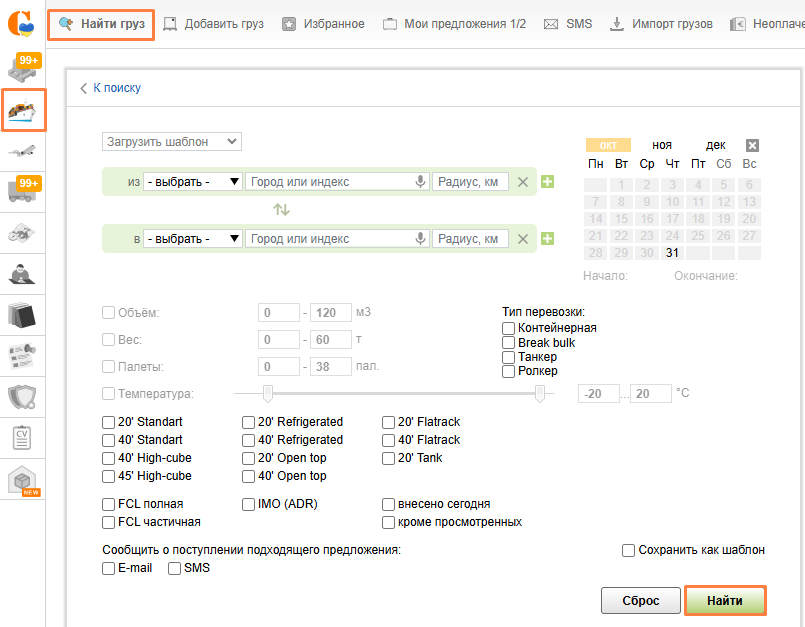Expand the destination '- выбрать -' dropdown
The image size is (805, 627).
pos(193,239)
